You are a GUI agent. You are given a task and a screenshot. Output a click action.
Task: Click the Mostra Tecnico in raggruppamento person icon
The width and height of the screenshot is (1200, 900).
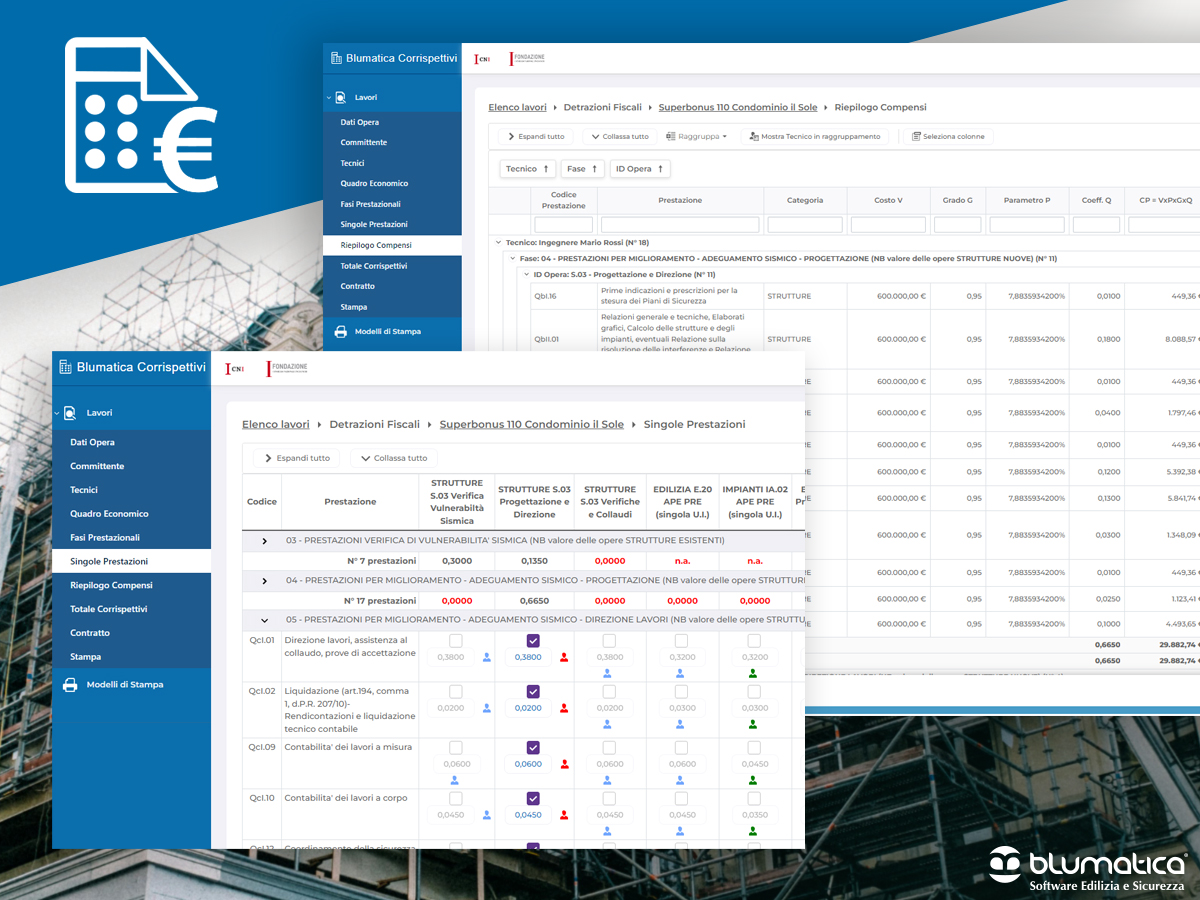753,136
